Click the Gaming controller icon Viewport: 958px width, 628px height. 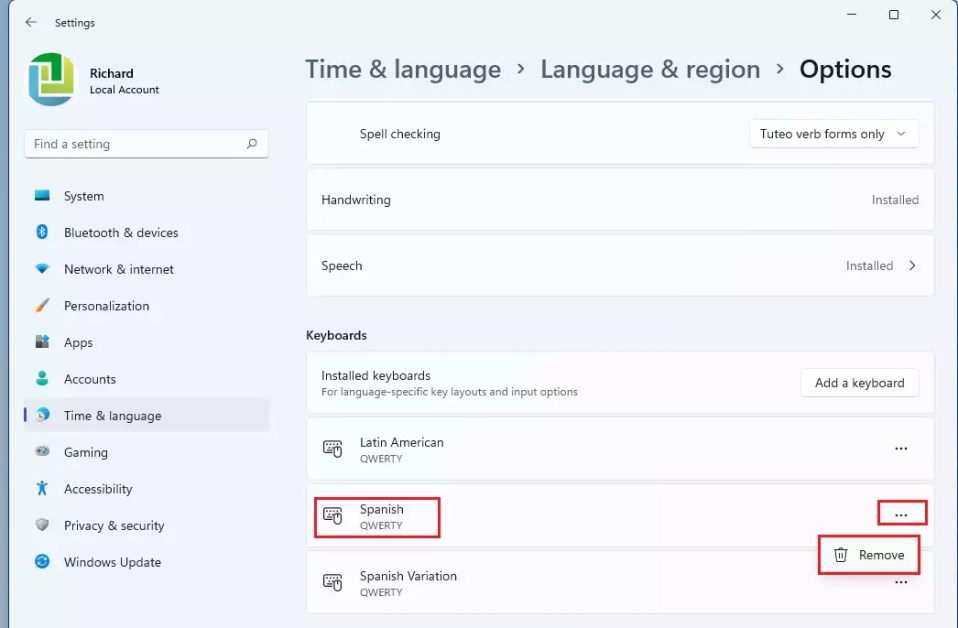[42, 452]
